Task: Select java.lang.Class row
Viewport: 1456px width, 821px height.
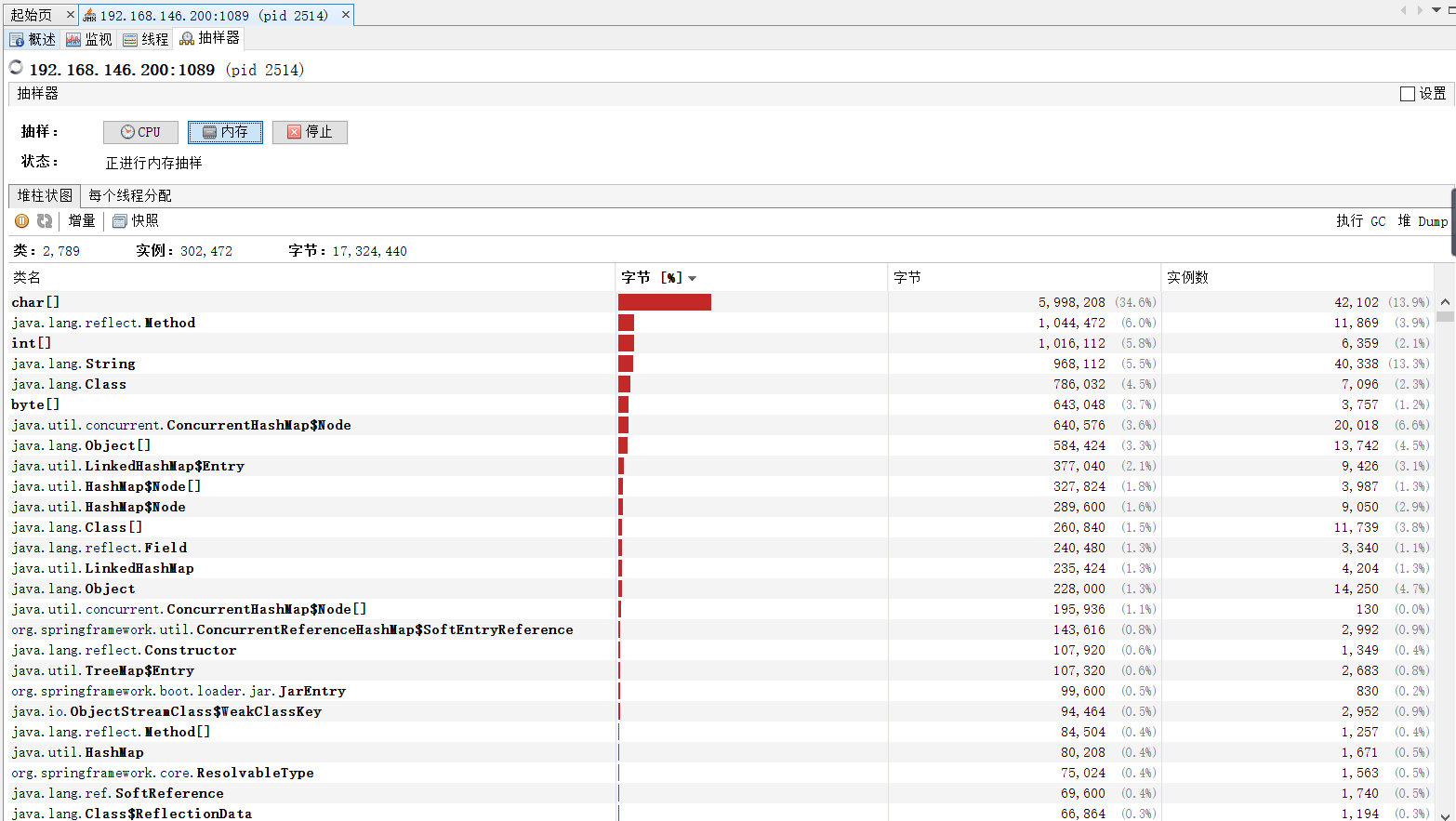Action: point(722,384)
